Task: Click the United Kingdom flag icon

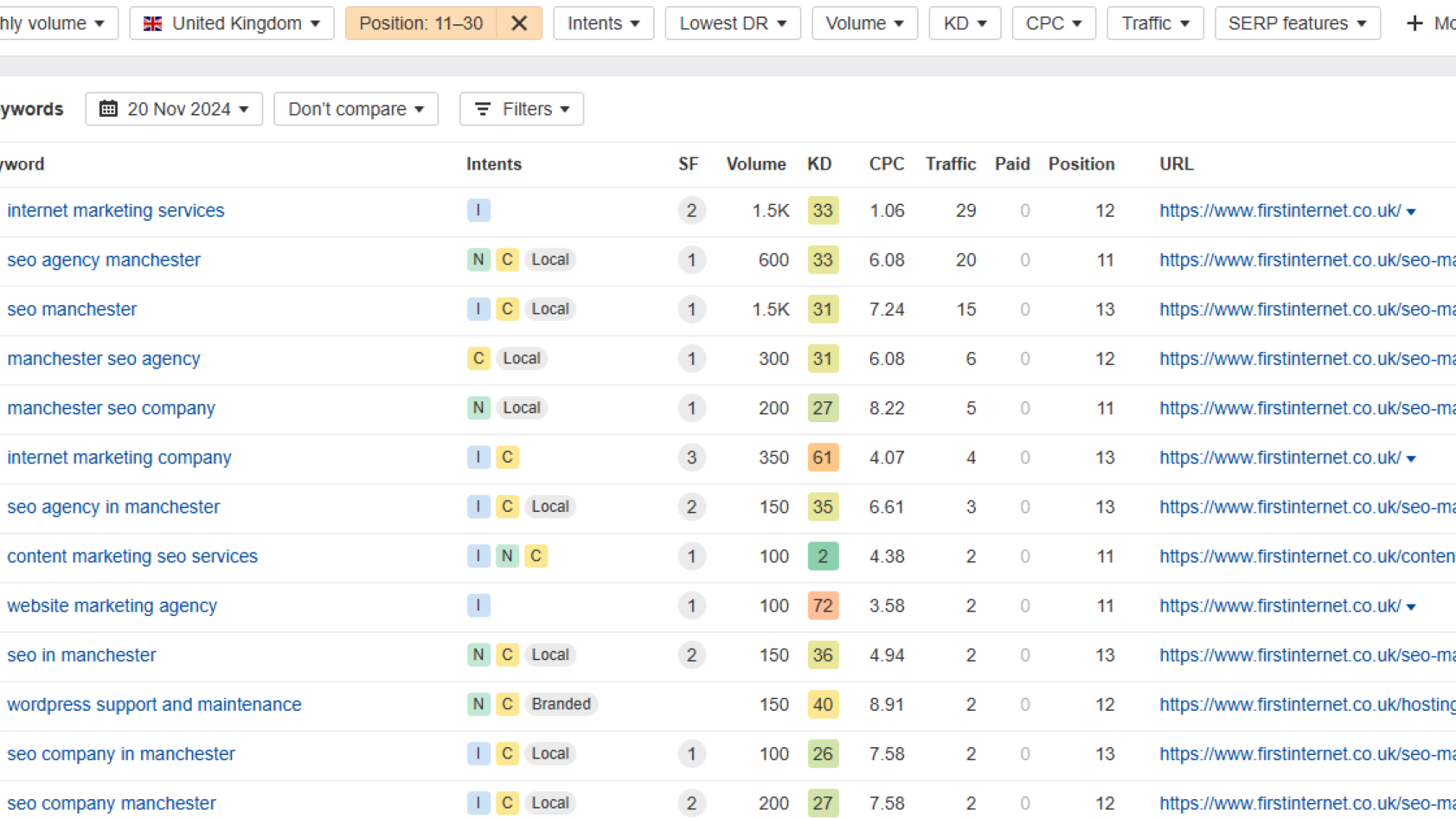Action: pos(153,23)
